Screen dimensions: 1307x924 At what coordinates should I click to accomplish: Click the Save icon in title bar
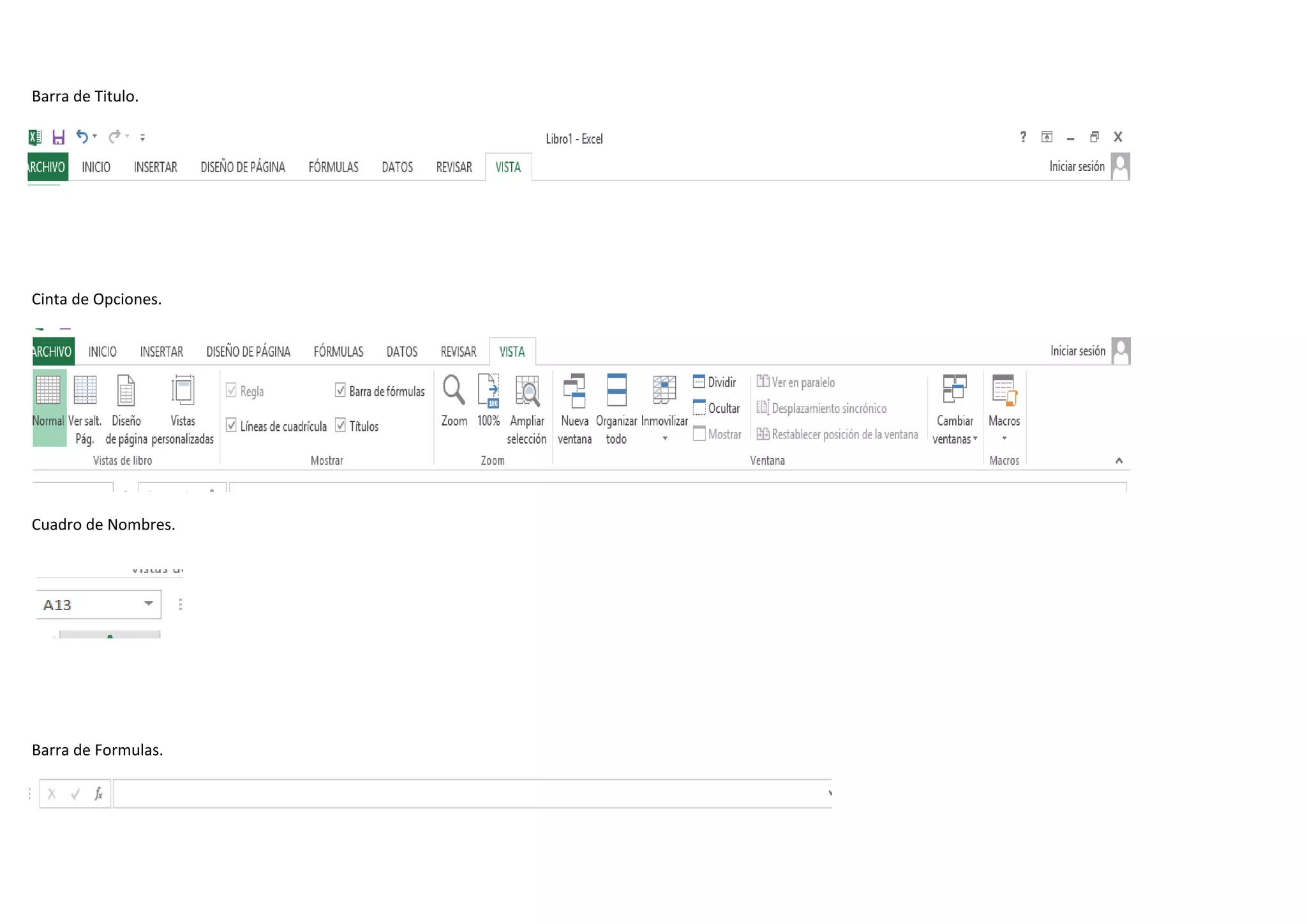click(x=58, y=137)
